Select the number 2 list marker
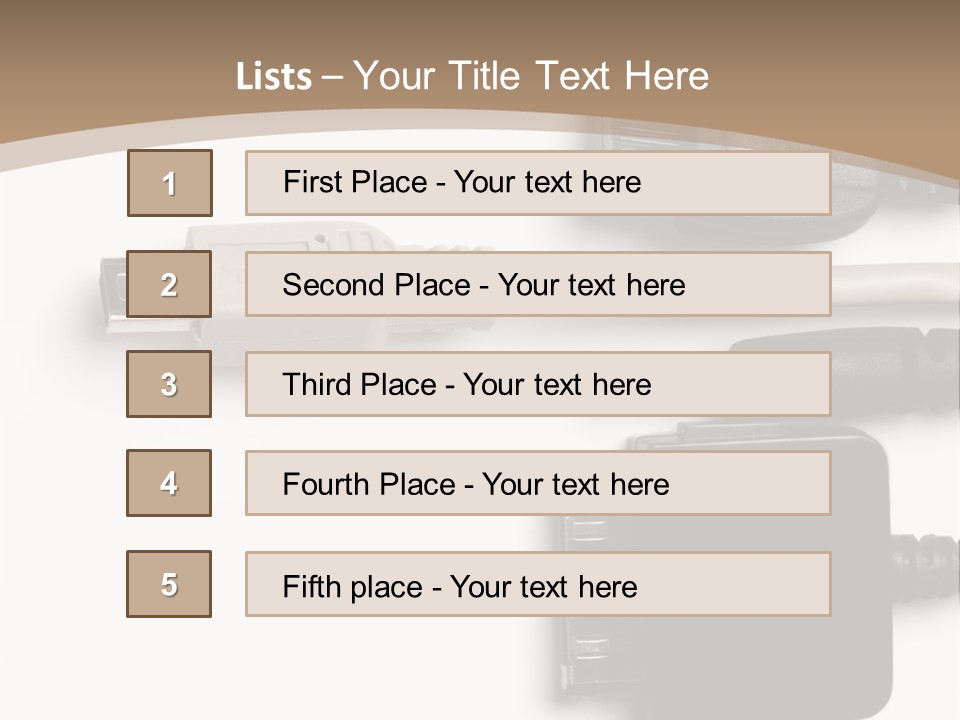 (x=170, y=284)
